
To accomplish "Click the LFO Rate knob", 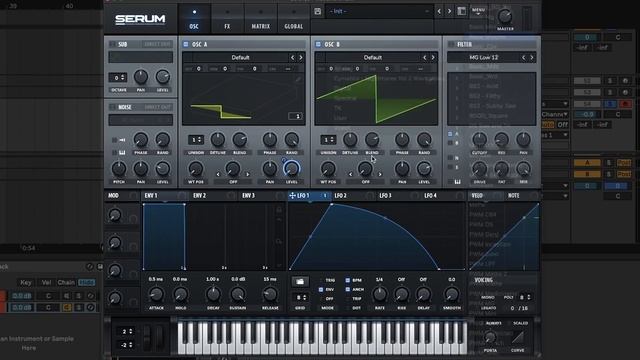I will point(380,294).
